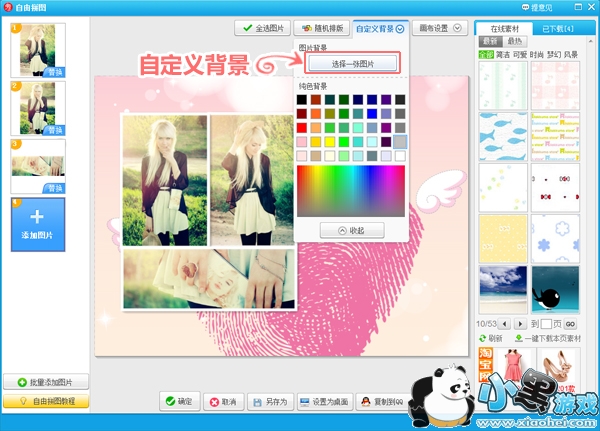600x431 pixels.
Task: Click the red 取消 cancel button
Action: [x=223, y=402]
